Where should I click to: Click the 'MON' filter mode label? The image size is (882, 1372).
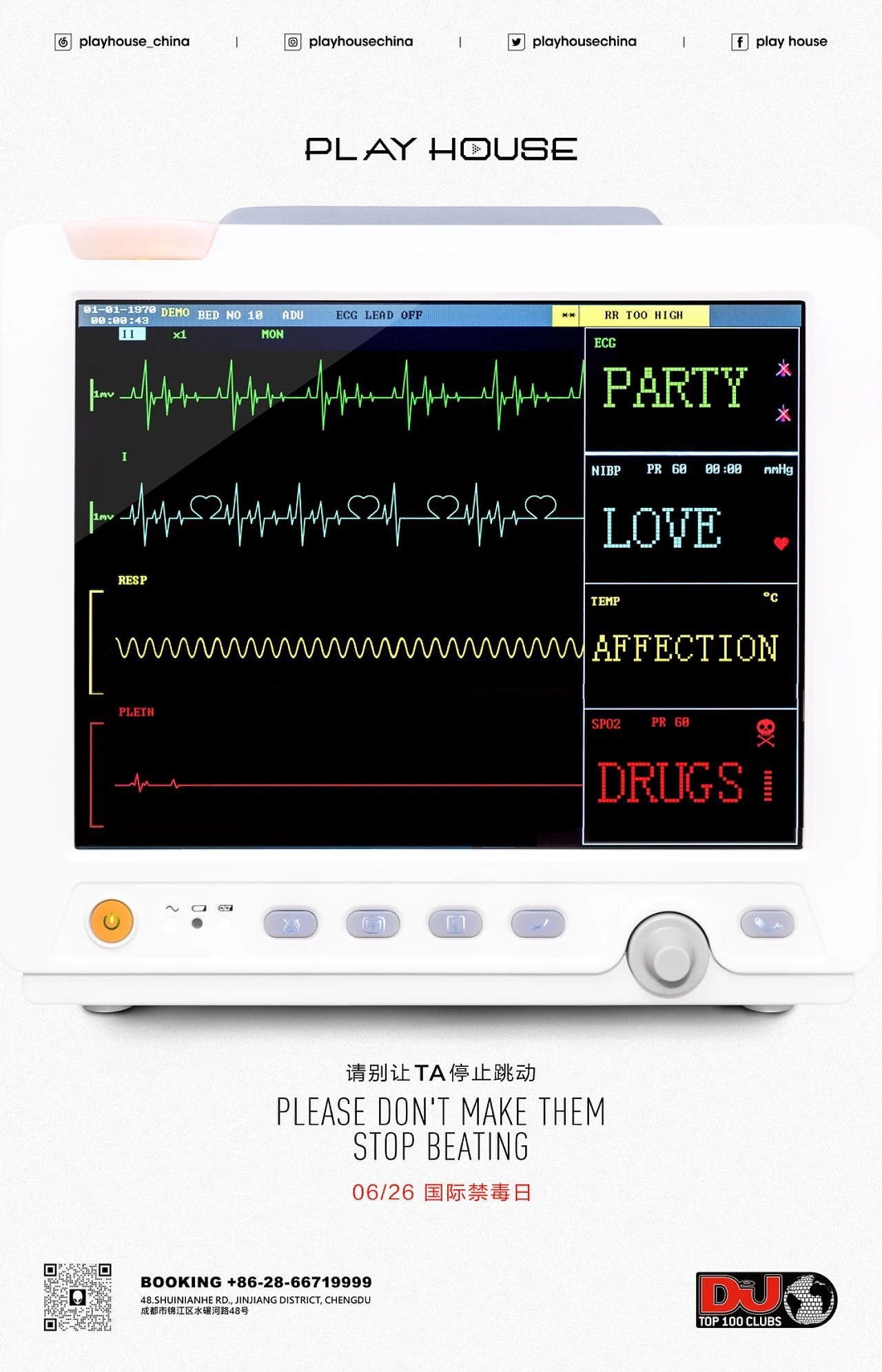tap(272, 334)
